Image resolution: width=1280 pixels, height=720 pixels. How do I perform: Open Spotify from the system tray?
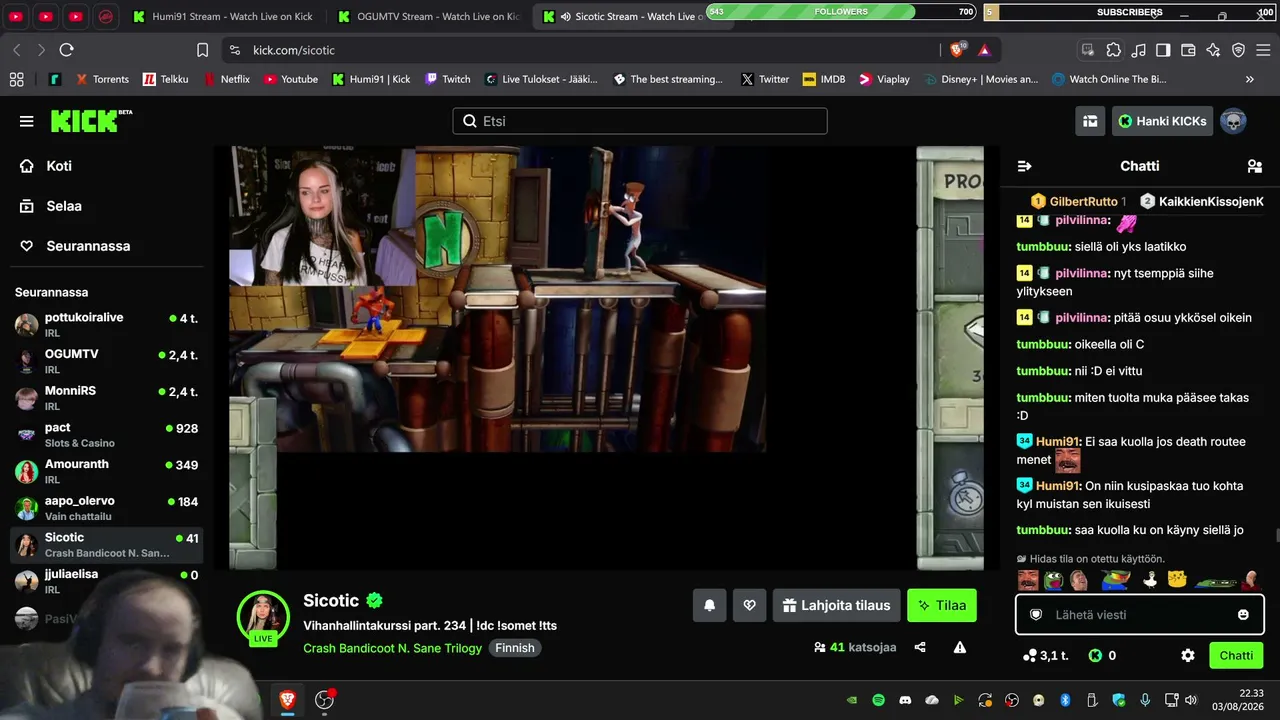[x=879, y=700]
